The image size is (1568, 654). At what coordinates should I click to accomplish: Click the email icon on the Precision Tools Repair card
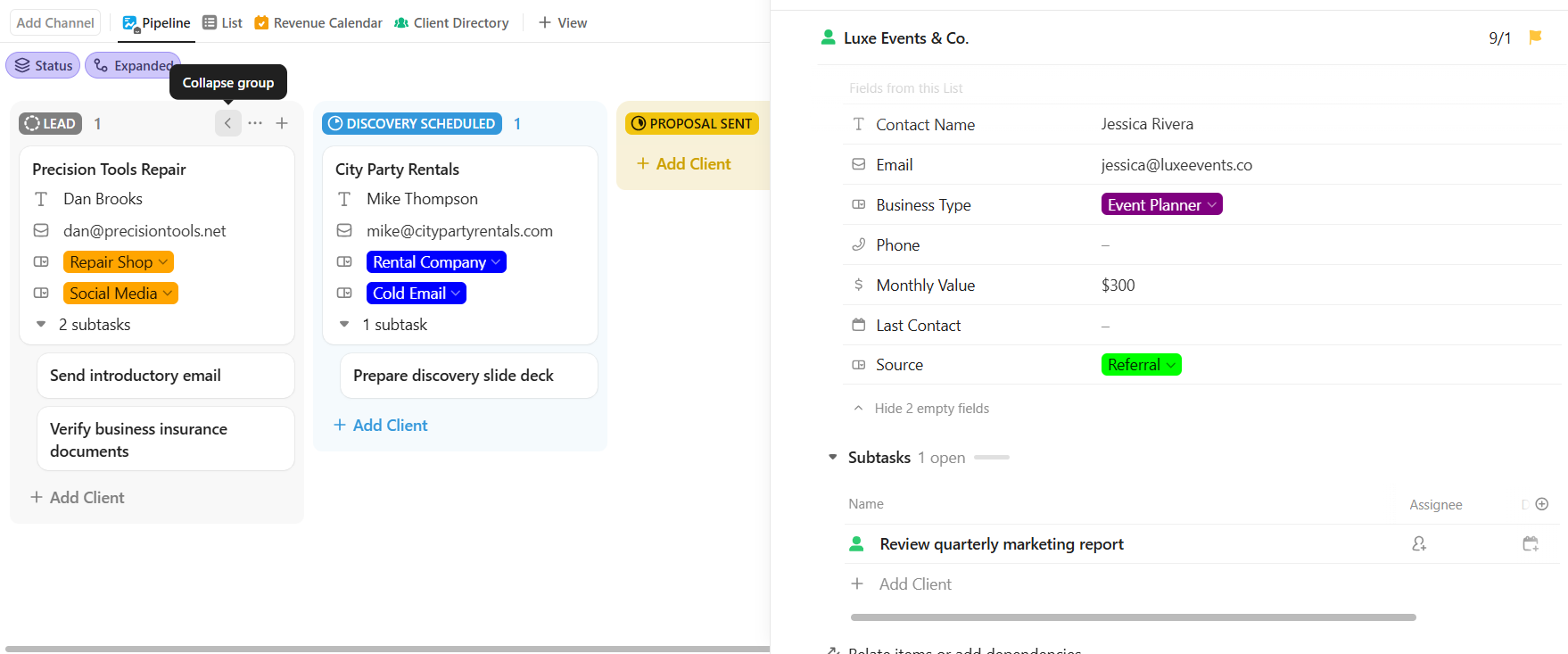(x=41, y=230)
